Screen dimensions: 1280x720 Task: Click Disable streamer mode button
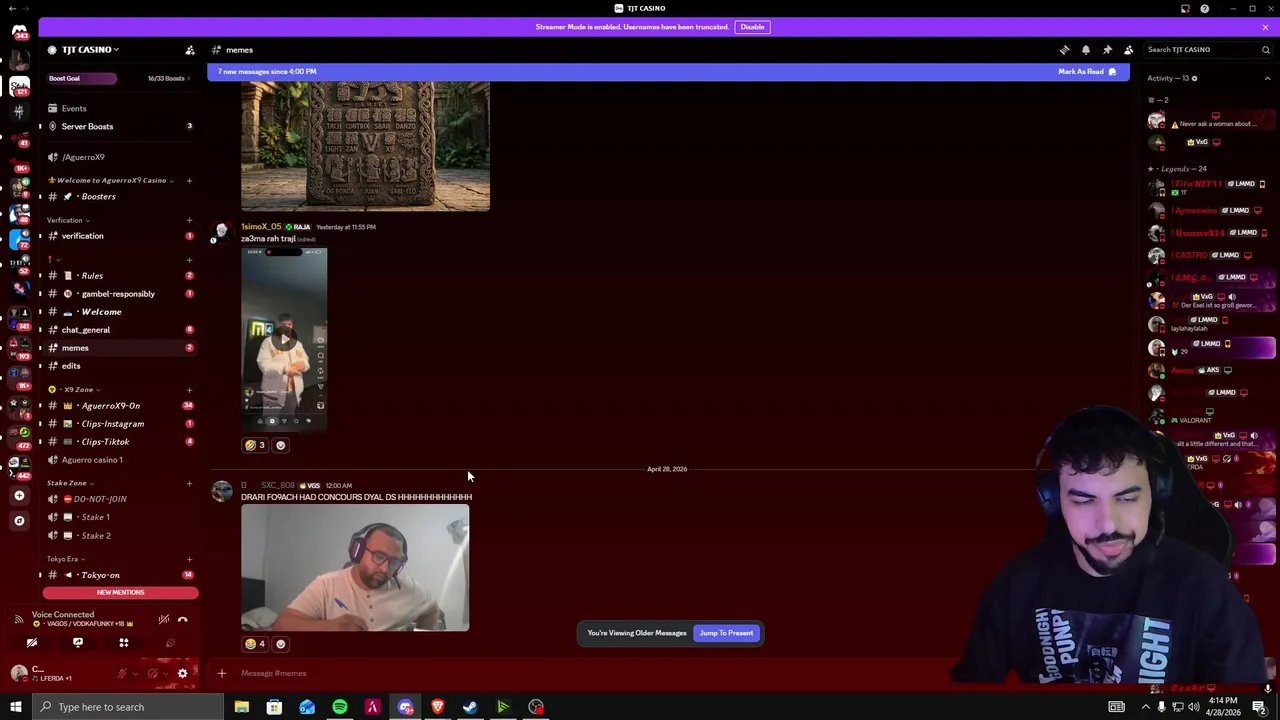coord(752,27)
